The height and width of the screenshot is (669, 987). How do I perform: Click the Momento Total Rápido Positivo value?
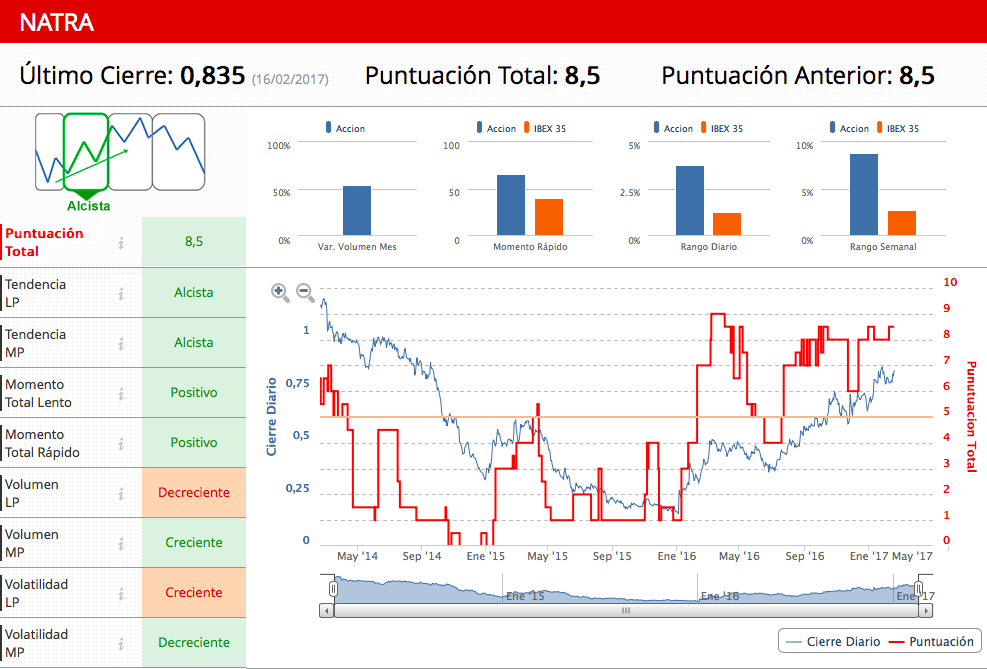(x=194, y=442)
